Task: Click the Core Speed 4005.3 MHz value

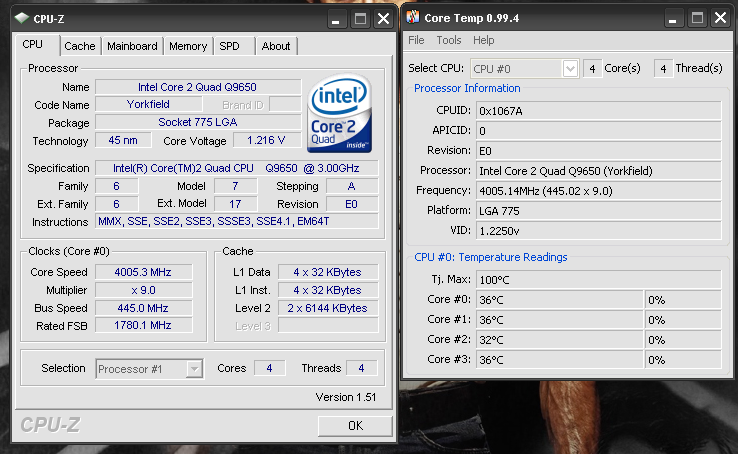Action: pos(144,272)
